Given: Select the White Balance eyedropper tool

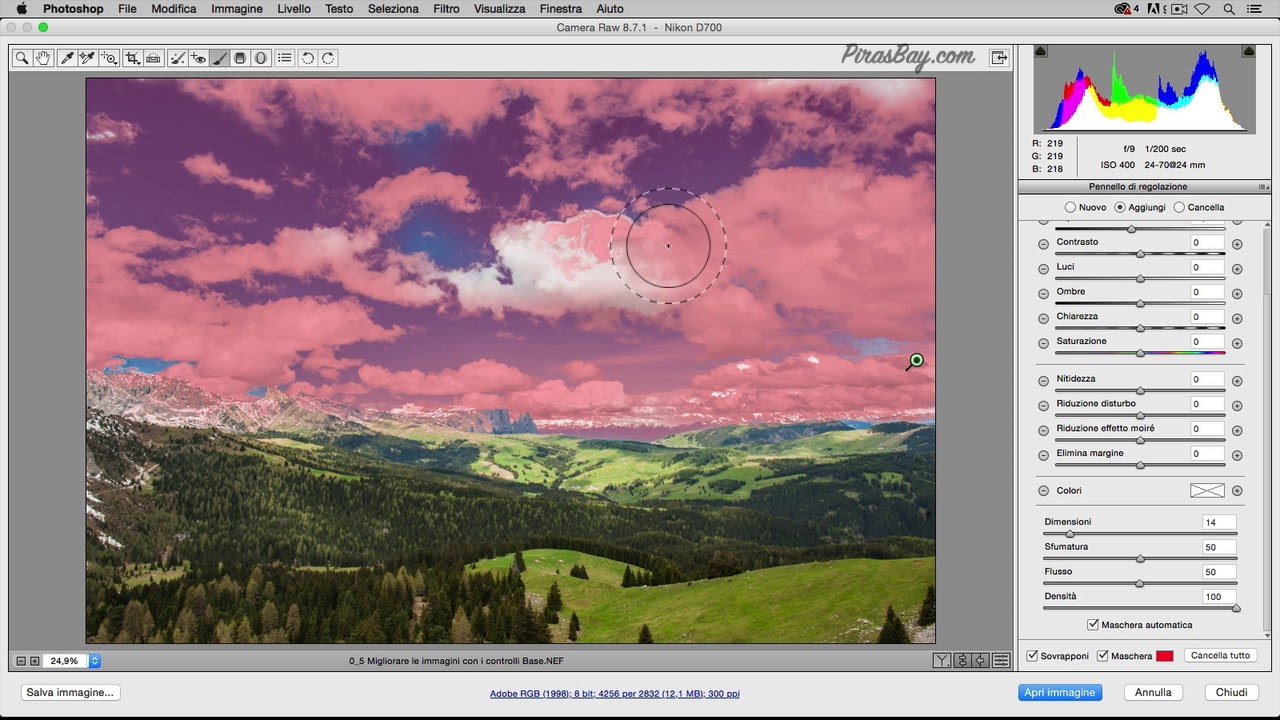Looking at the screenshot, I should [x=66, y=58].
